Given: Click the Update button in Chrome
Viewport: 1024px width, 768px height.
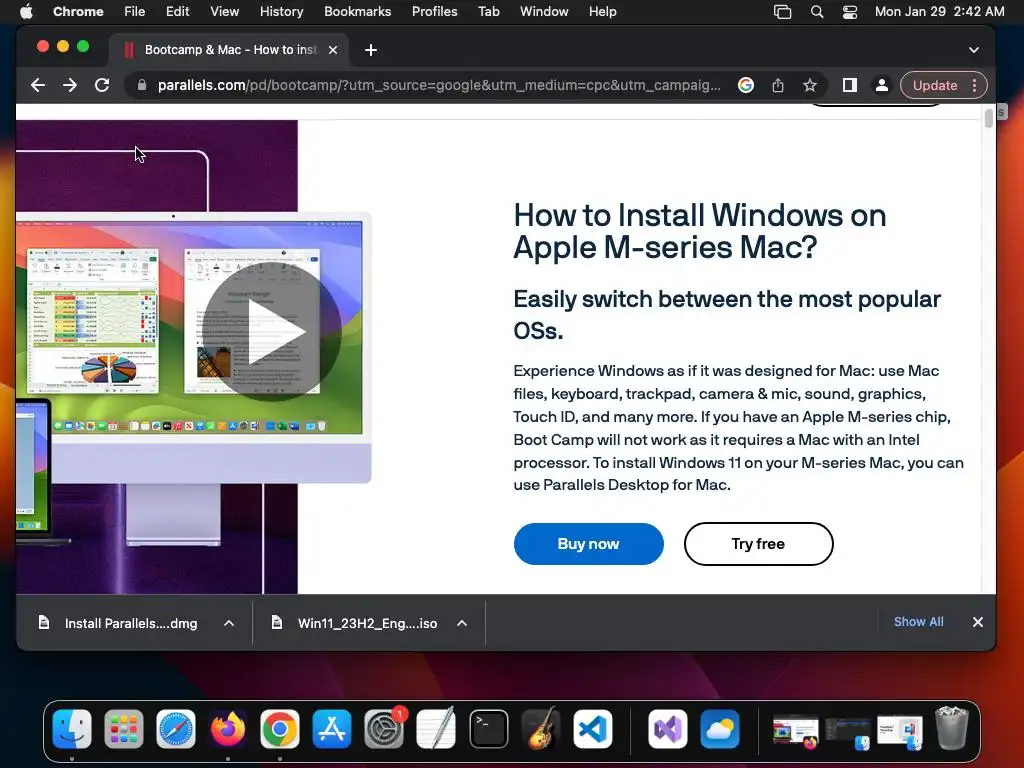Looking at the screenshot, I should point(935,86).
